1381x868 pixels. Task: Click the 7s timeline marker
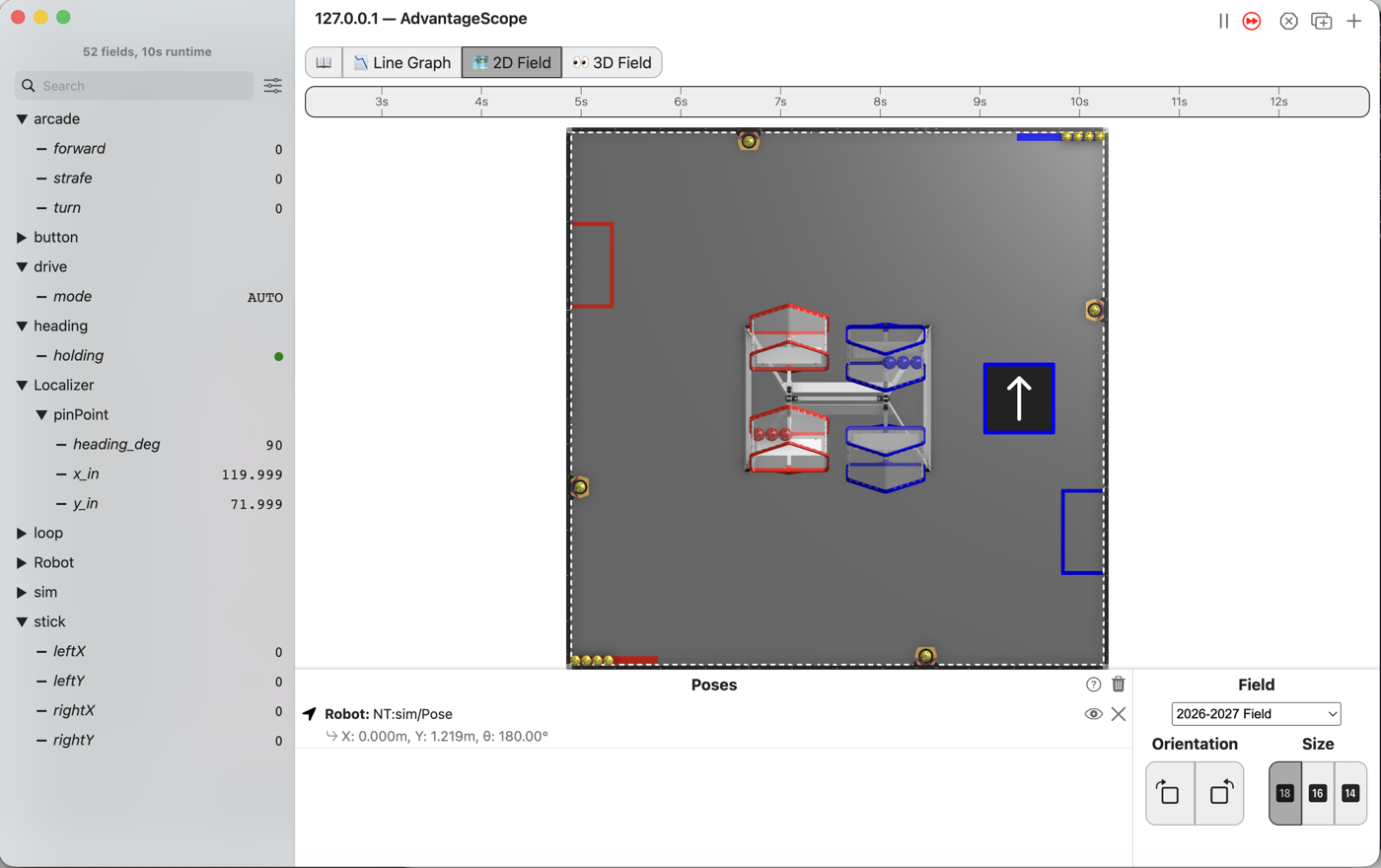coord(780,102)
